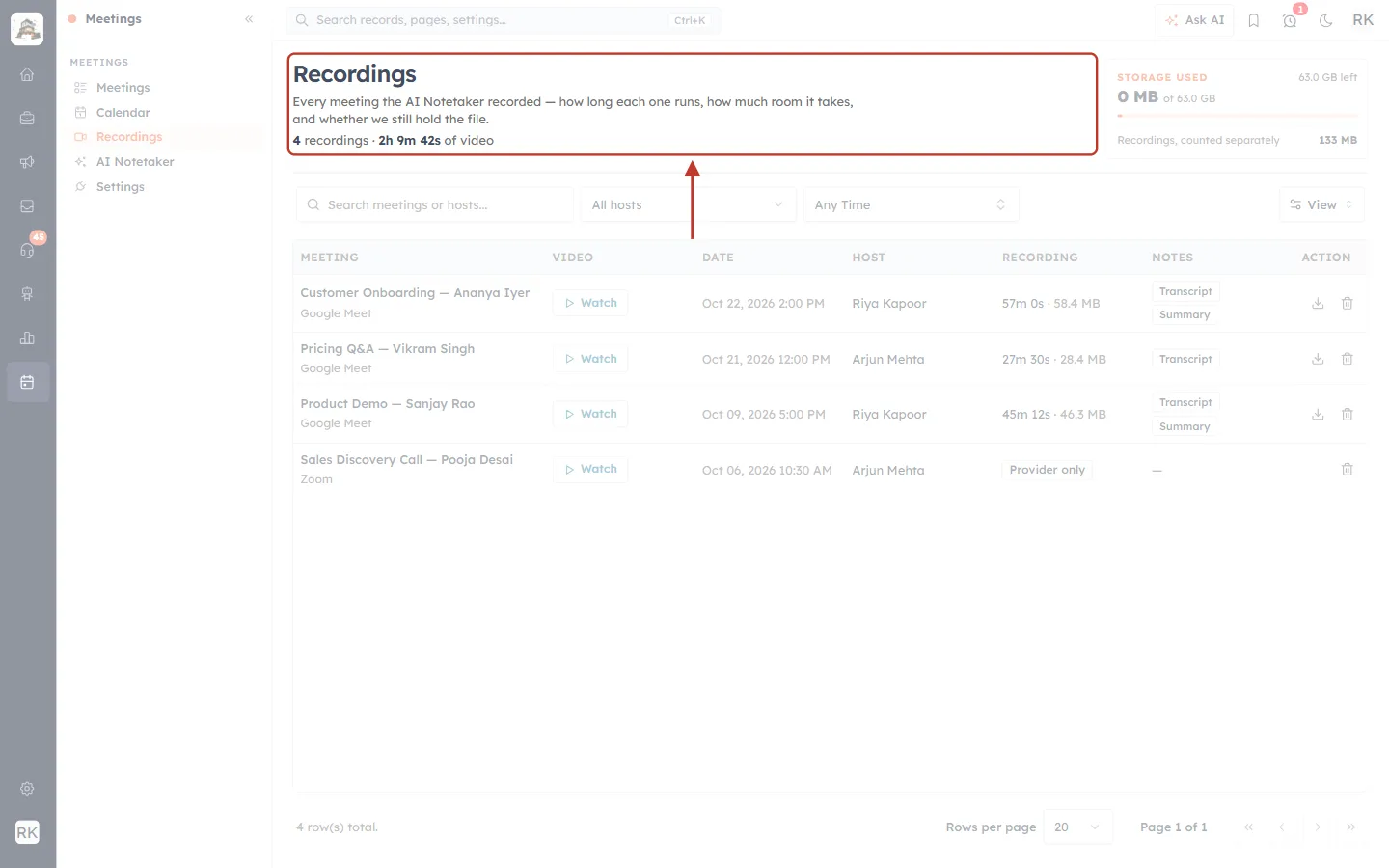Toggle dark mode moon icon
The width and height of the screenshot is (1389, 868).
click(1326, 20)
